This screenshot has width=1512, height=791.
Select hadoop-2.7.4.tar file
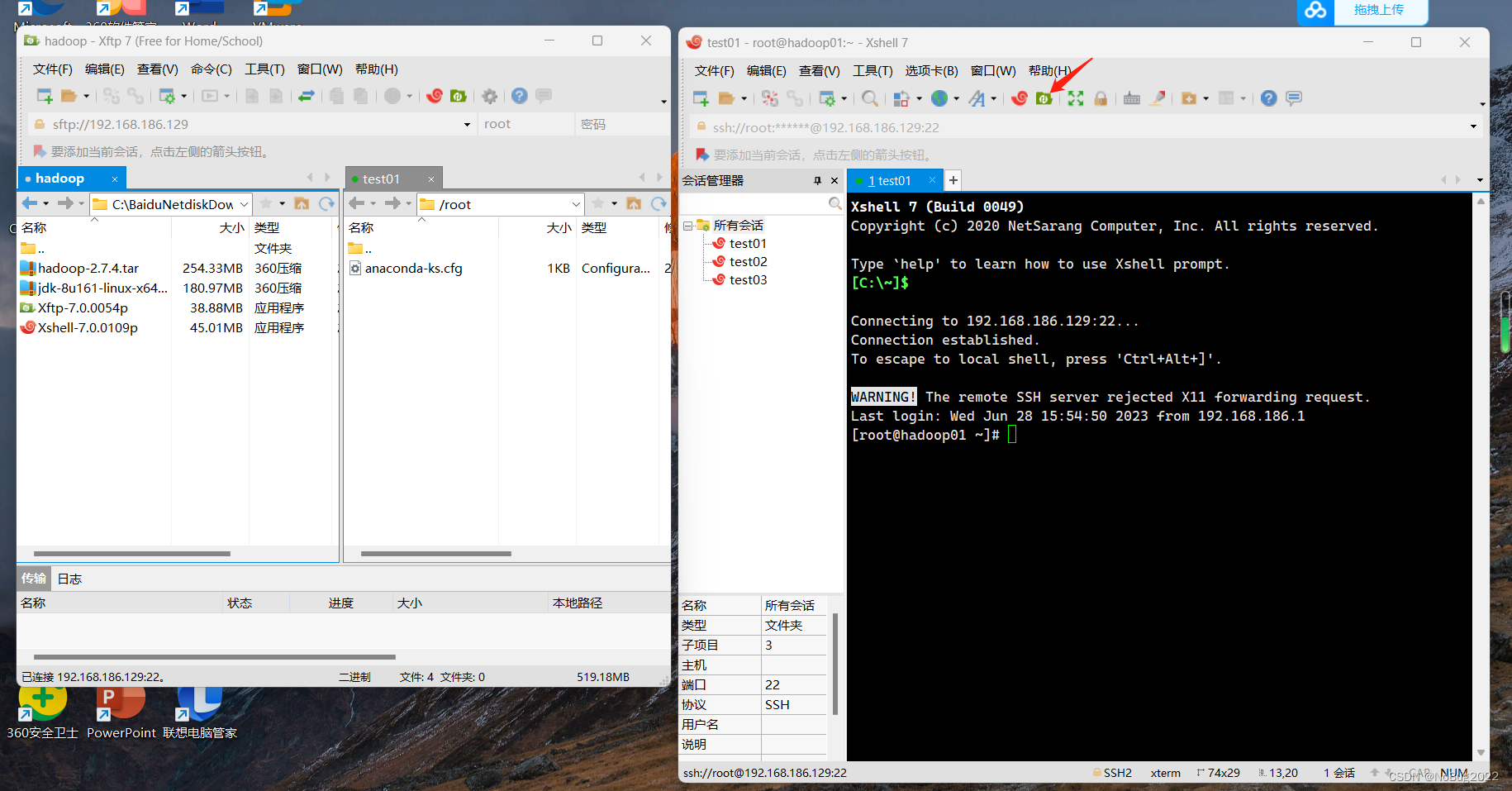[x=88, y=269]
